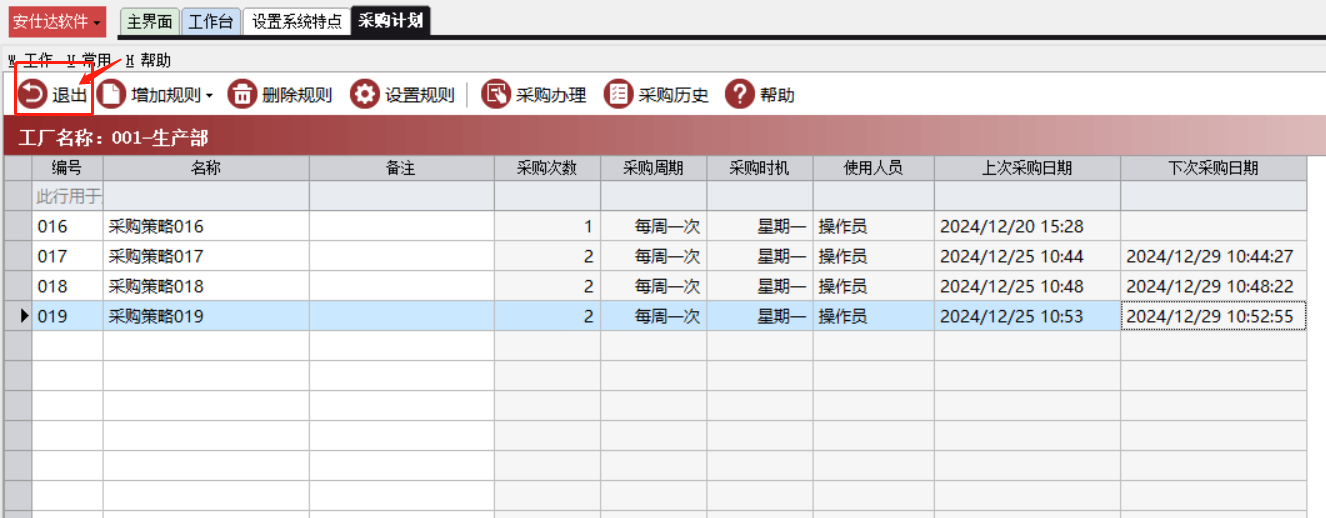Select the 采购策略017 name cell
Viewport: 1326px width, 518px height.
click(x=206, y=256)
